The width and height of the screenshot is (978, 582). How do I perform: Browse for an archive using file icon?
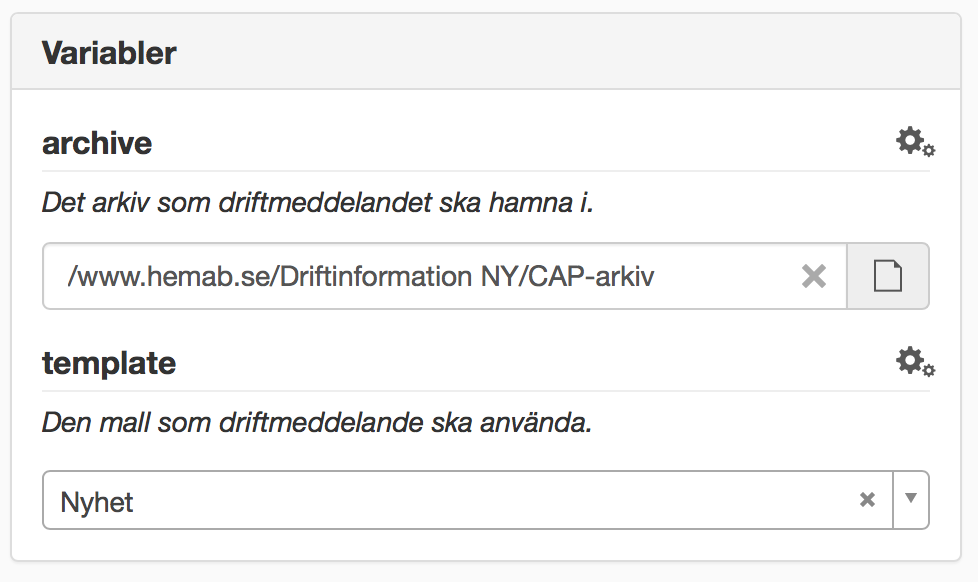tap(888, 276)
